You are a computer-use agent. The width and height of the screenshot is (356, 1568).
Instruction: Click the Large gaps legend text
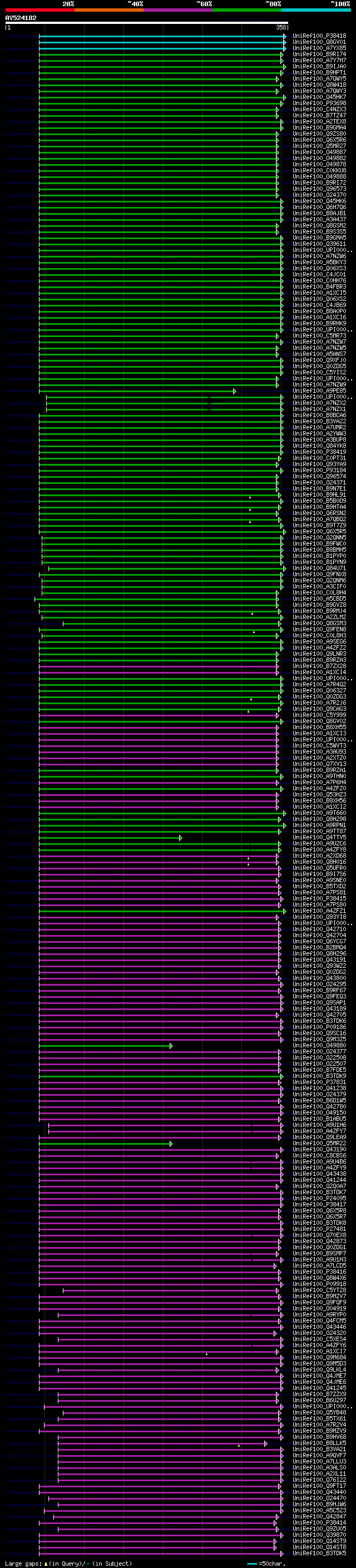pos(68,1563)
